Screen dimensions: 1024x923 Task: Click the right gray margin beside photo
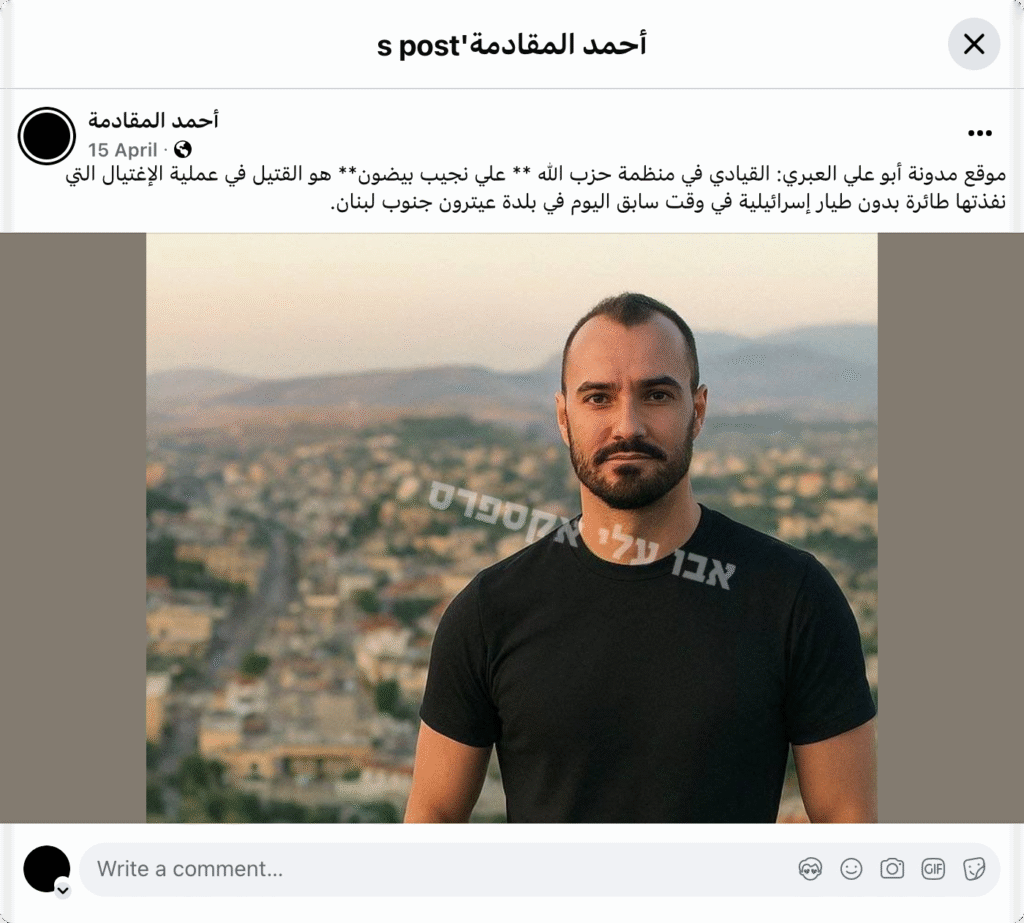point(950,528)
